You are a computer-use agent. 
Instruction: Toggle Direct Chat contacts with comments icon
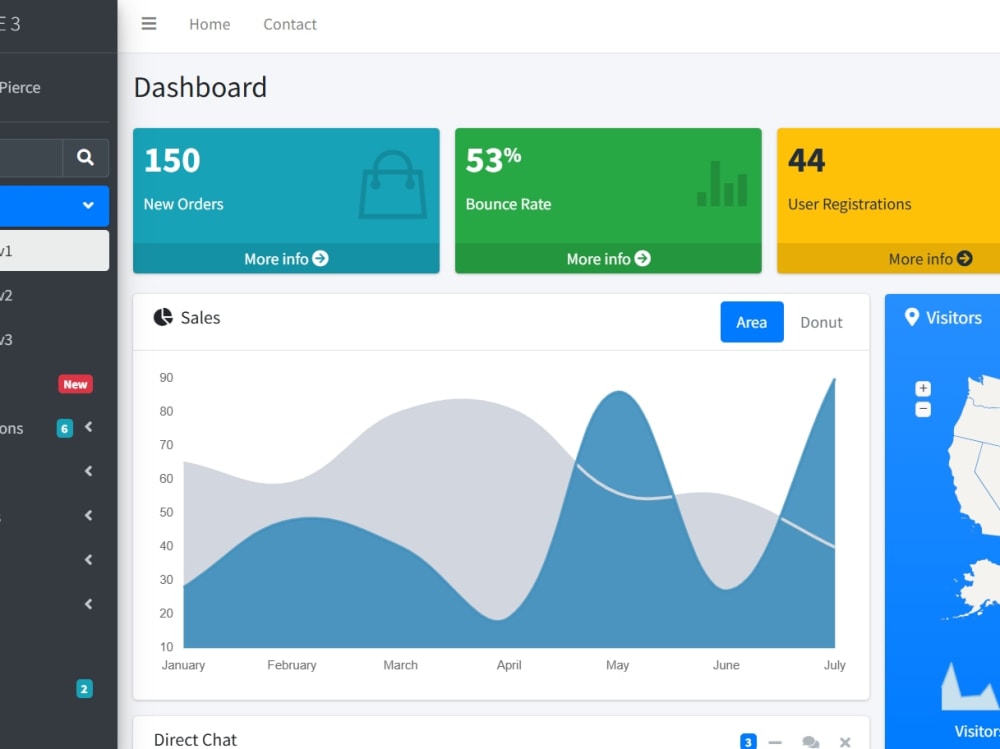click(x=811, y=742)
